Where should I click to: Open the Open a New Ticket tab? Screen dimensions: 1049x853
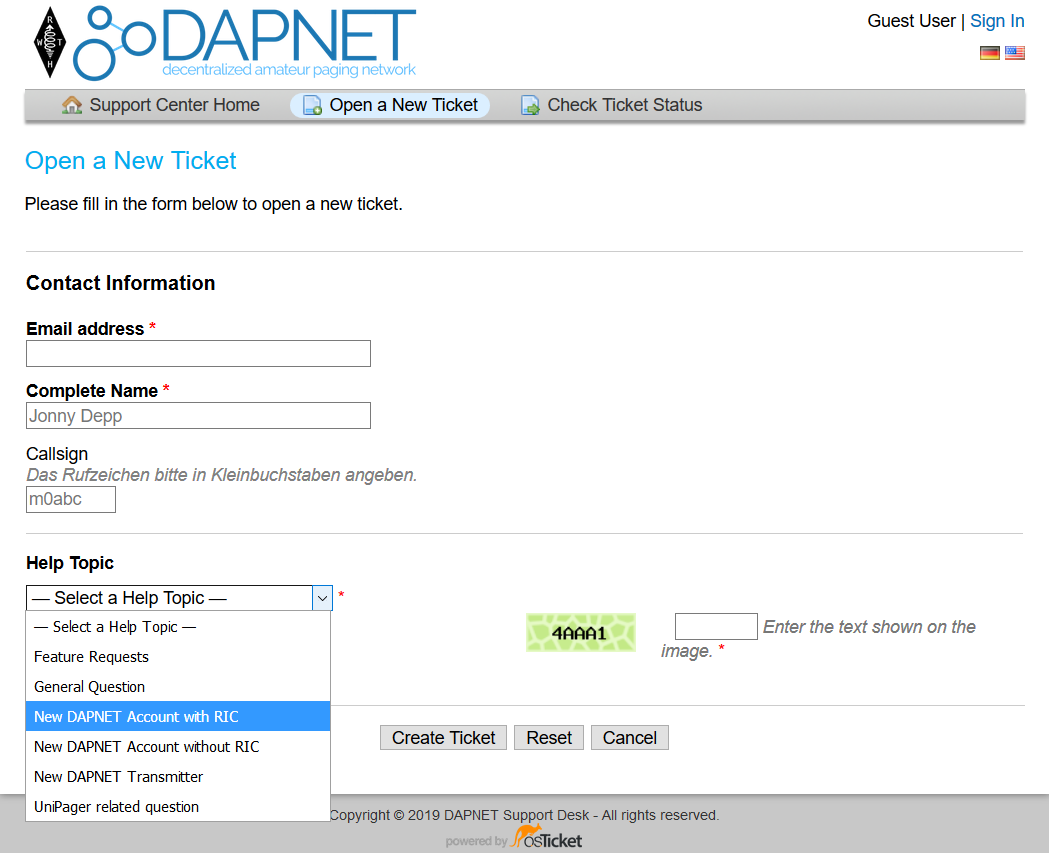pyautogui.click(x=390, y=105)
